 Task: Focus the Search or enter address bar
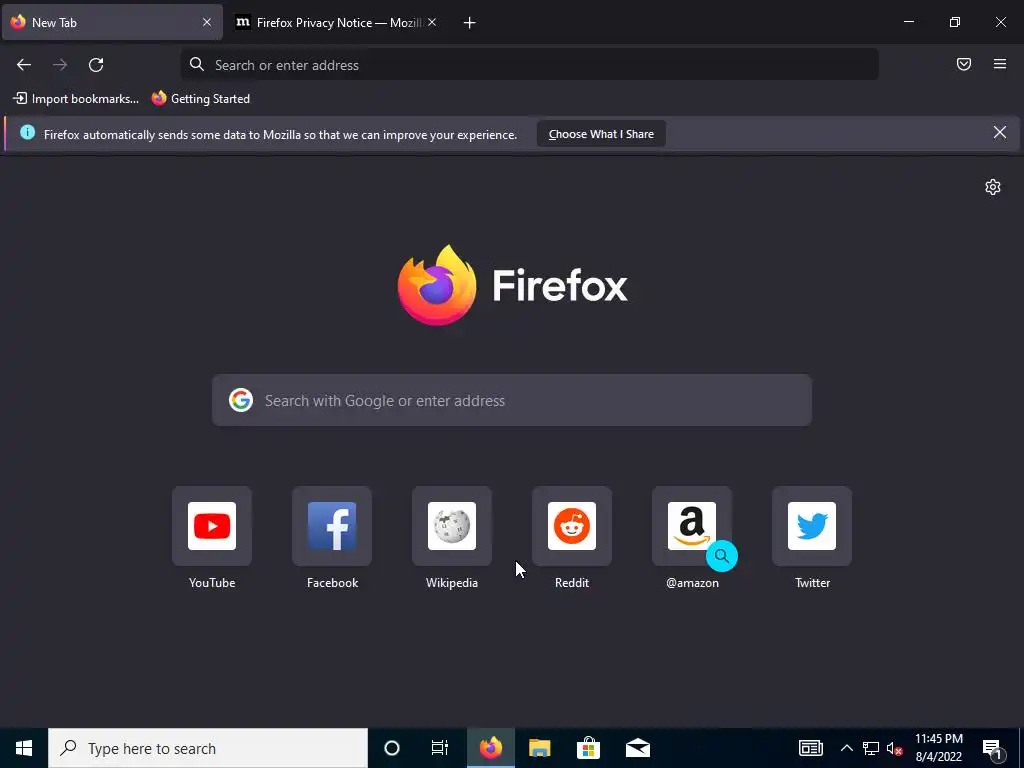click(530, 65)
